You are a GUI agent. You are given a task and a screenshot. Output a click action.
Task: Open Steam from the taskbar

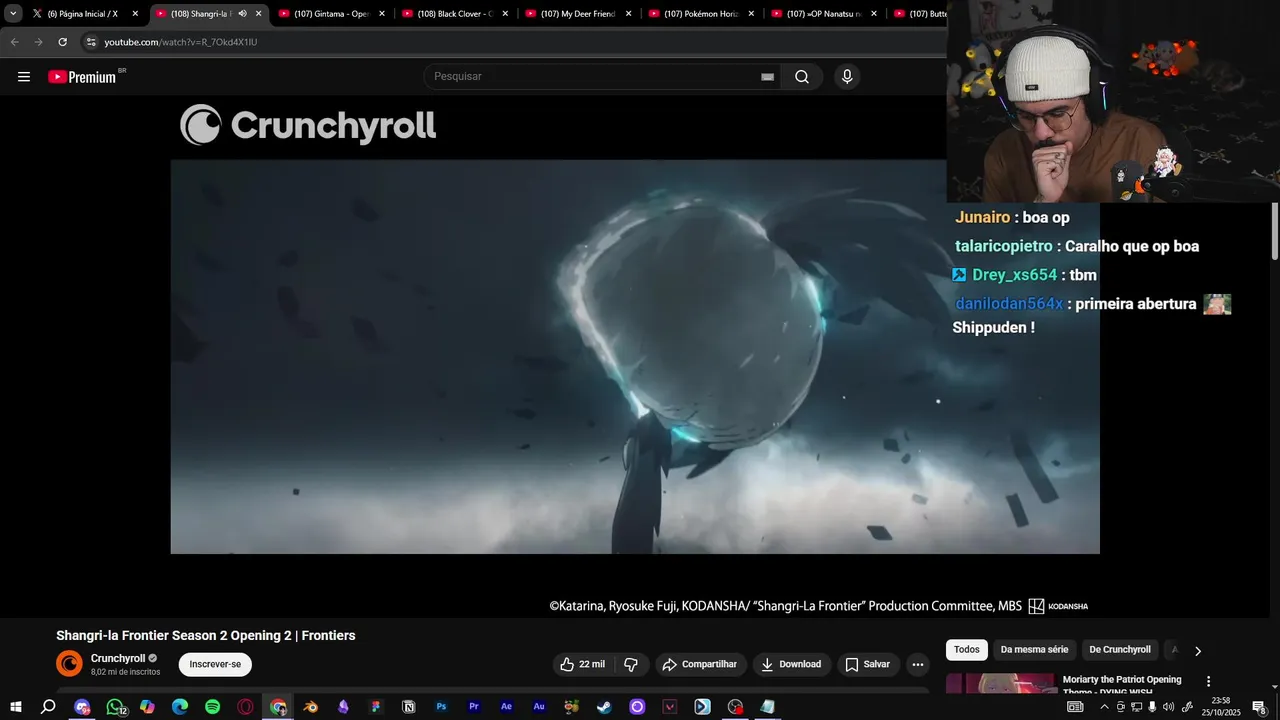[604, 707]
